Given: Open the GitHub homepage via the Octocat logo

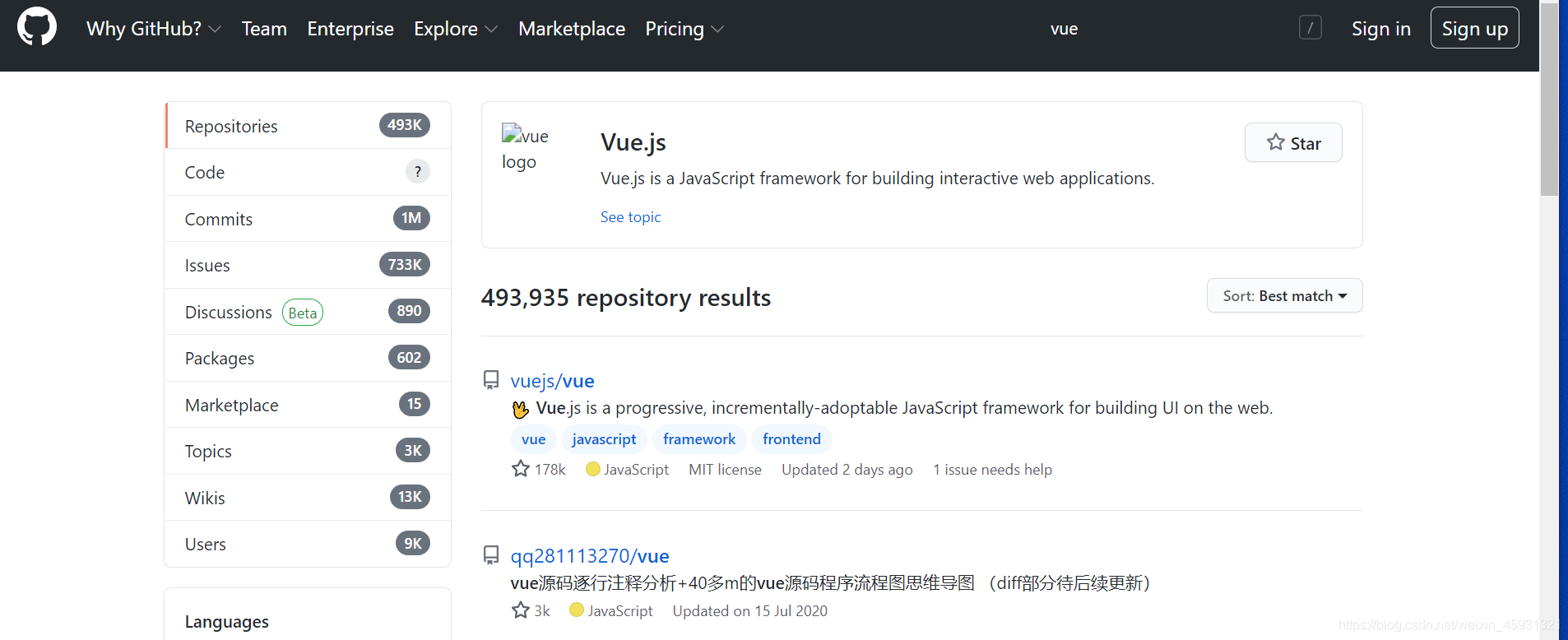Looking at the screenshot, I should pyautogui.click(x=37, y=27).
